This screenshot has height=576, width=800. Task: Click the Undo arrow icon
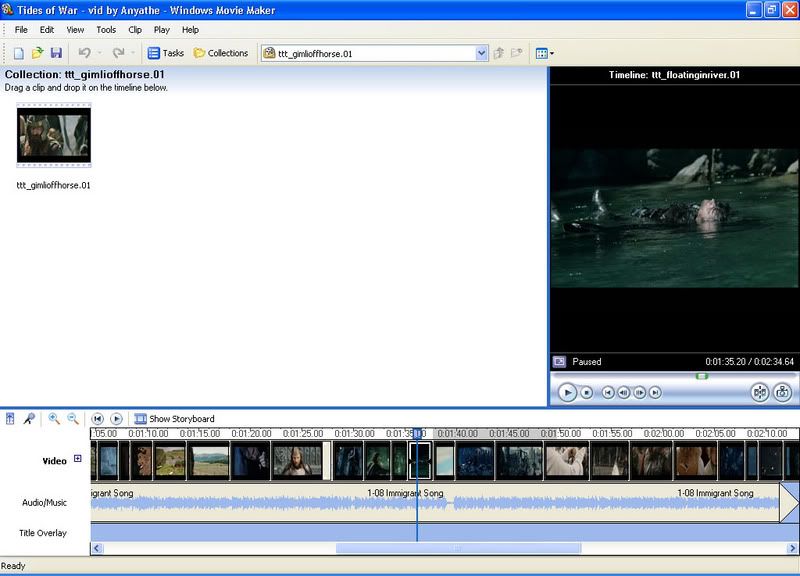point(84,53)
